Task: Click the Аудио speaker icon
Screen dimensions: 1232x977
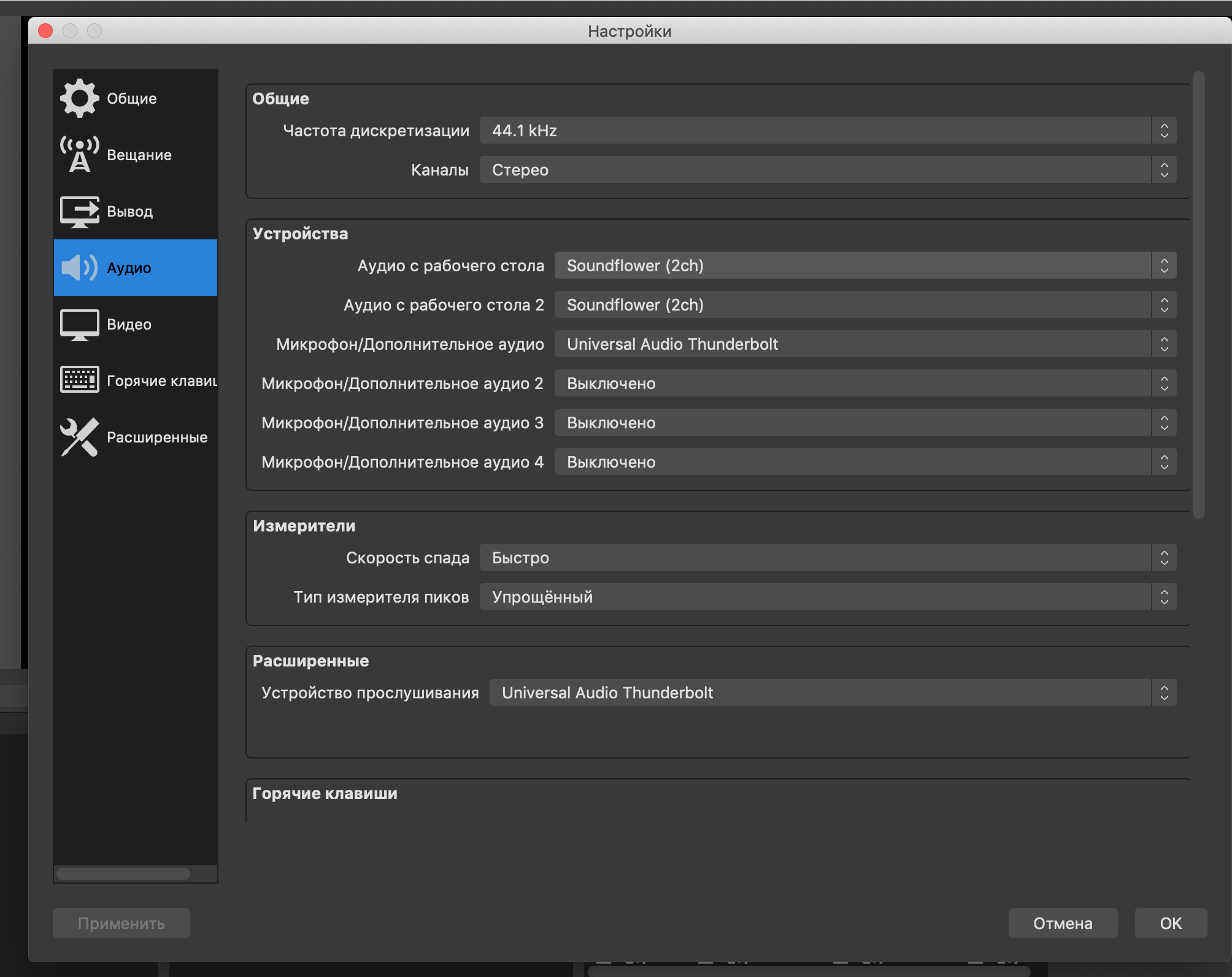Action: tap(79, 268)
